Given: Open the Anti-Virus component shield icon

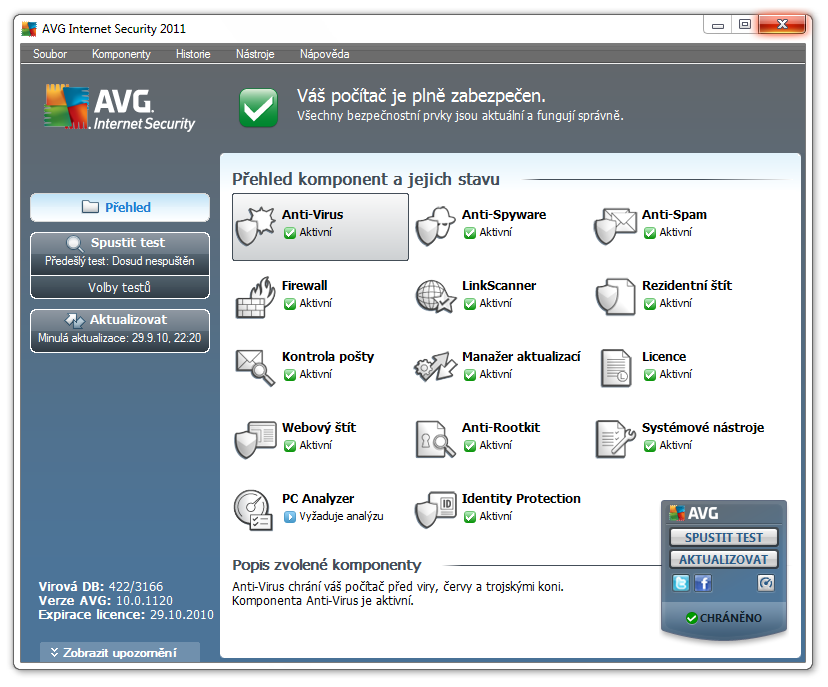Looking at the screenshot, I should point(256,226).
